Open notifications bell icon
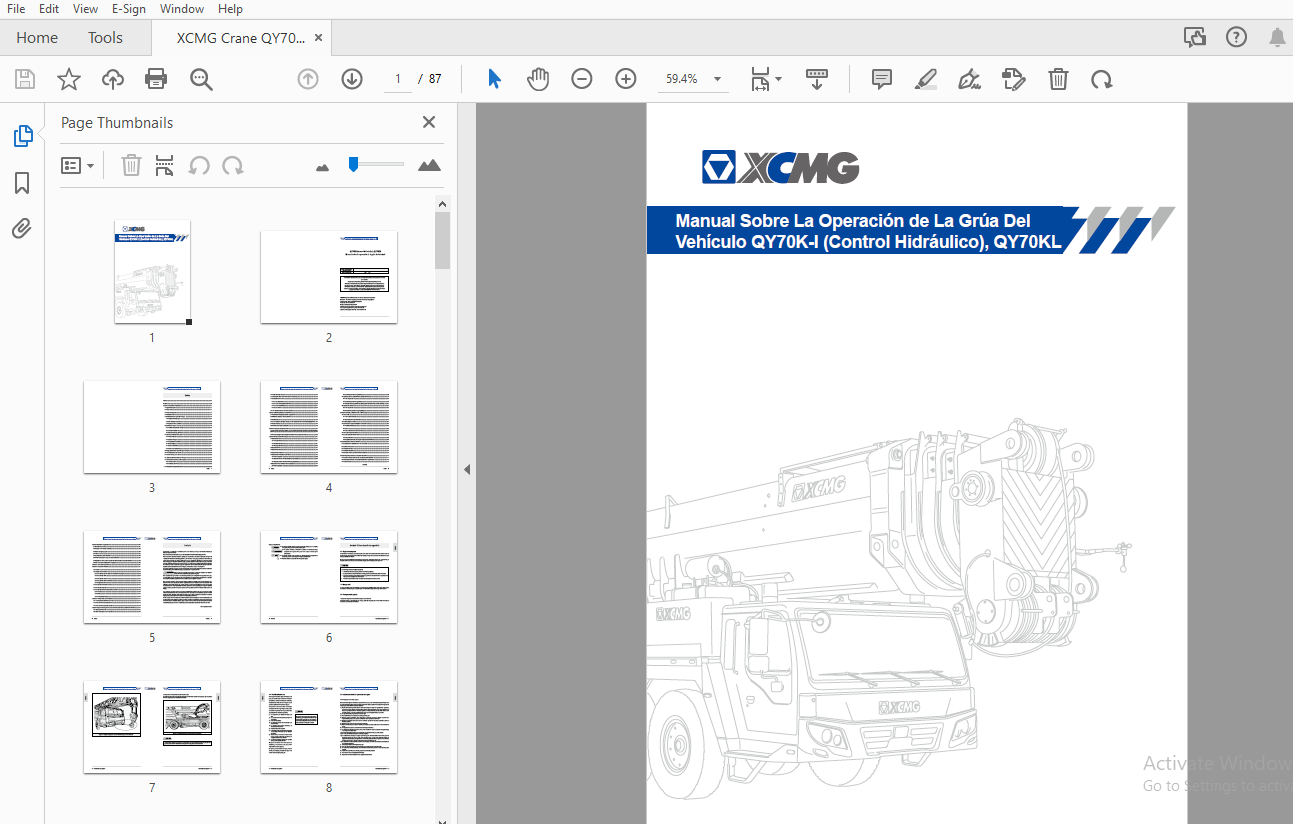Viewport: 1293px width, 824px height. pyautogui.click(x=1277, y=38)
